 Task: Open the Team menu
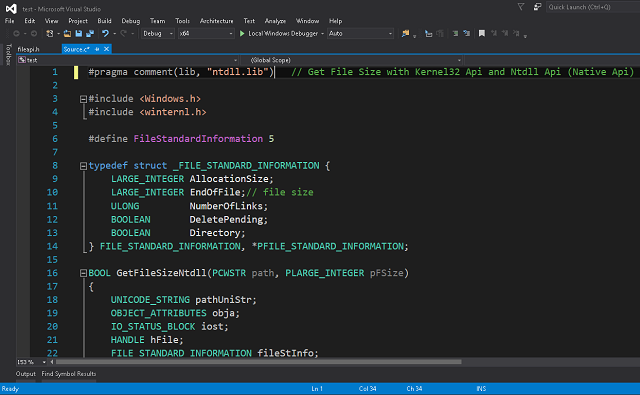click(158, 21)
